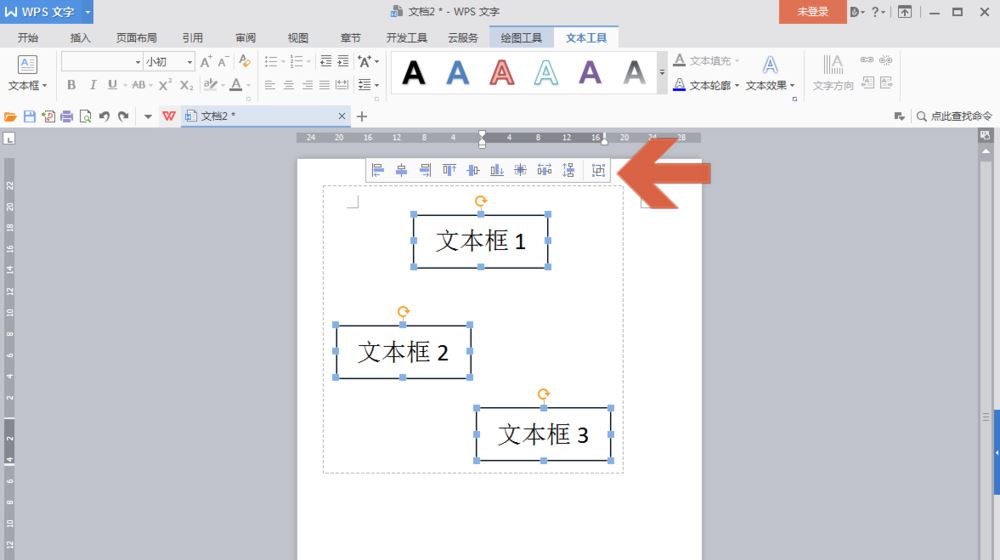Screen dimensions: 1000x560
Task: Select the purple WordArt A style
Action: 590,73
